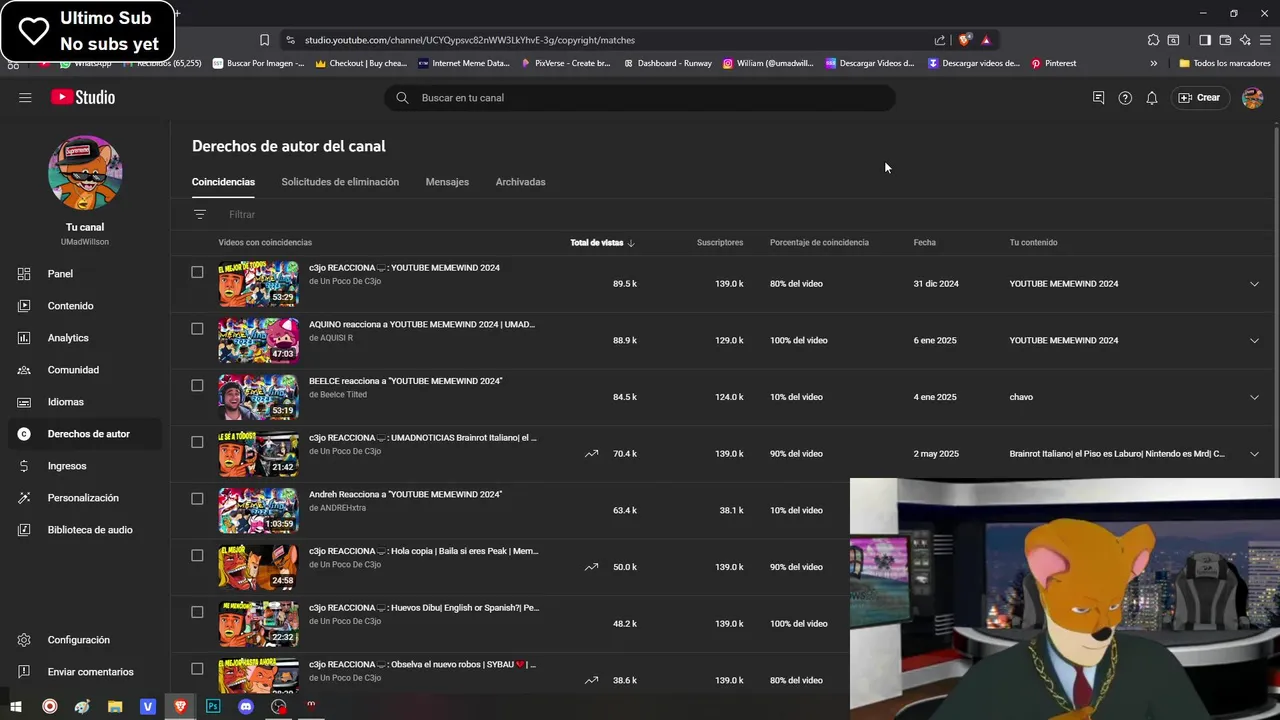Screen dimensions: 1280x720
Task: Tick checkbox for BEELCE reacciona video
Action: [x=197, y=385]
